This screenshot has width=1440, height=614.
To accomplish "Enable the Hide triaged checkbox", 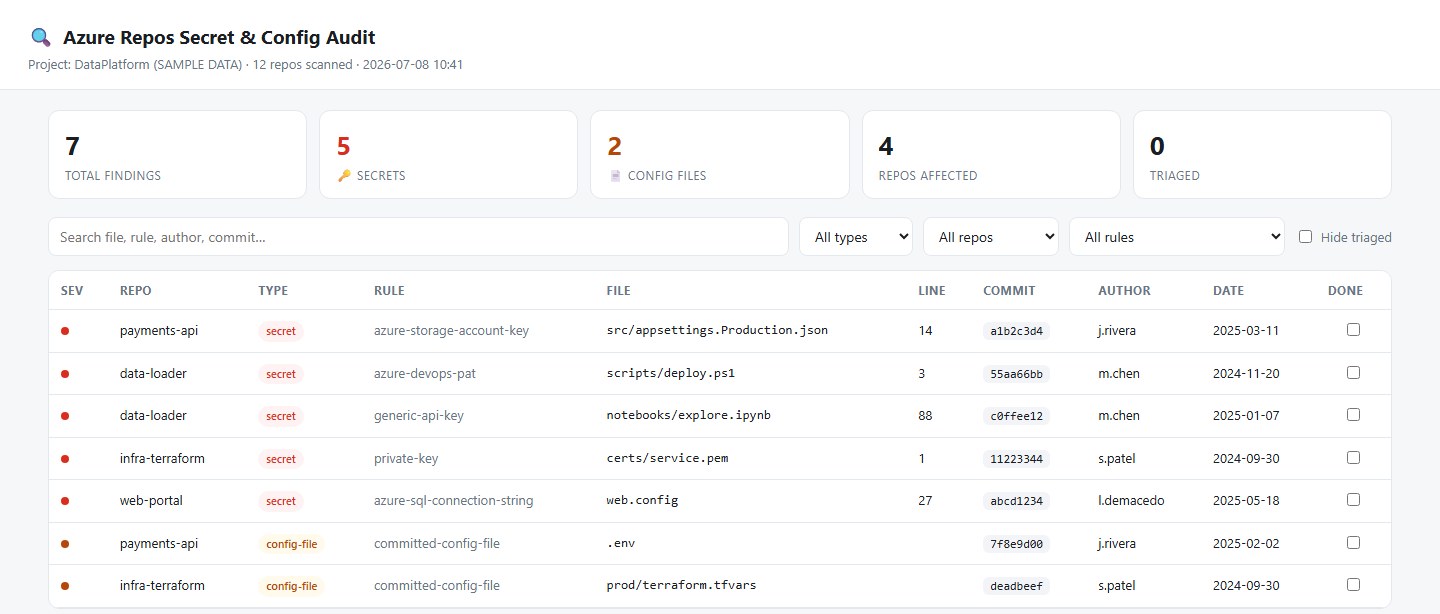I will (x=1305, y=237).
